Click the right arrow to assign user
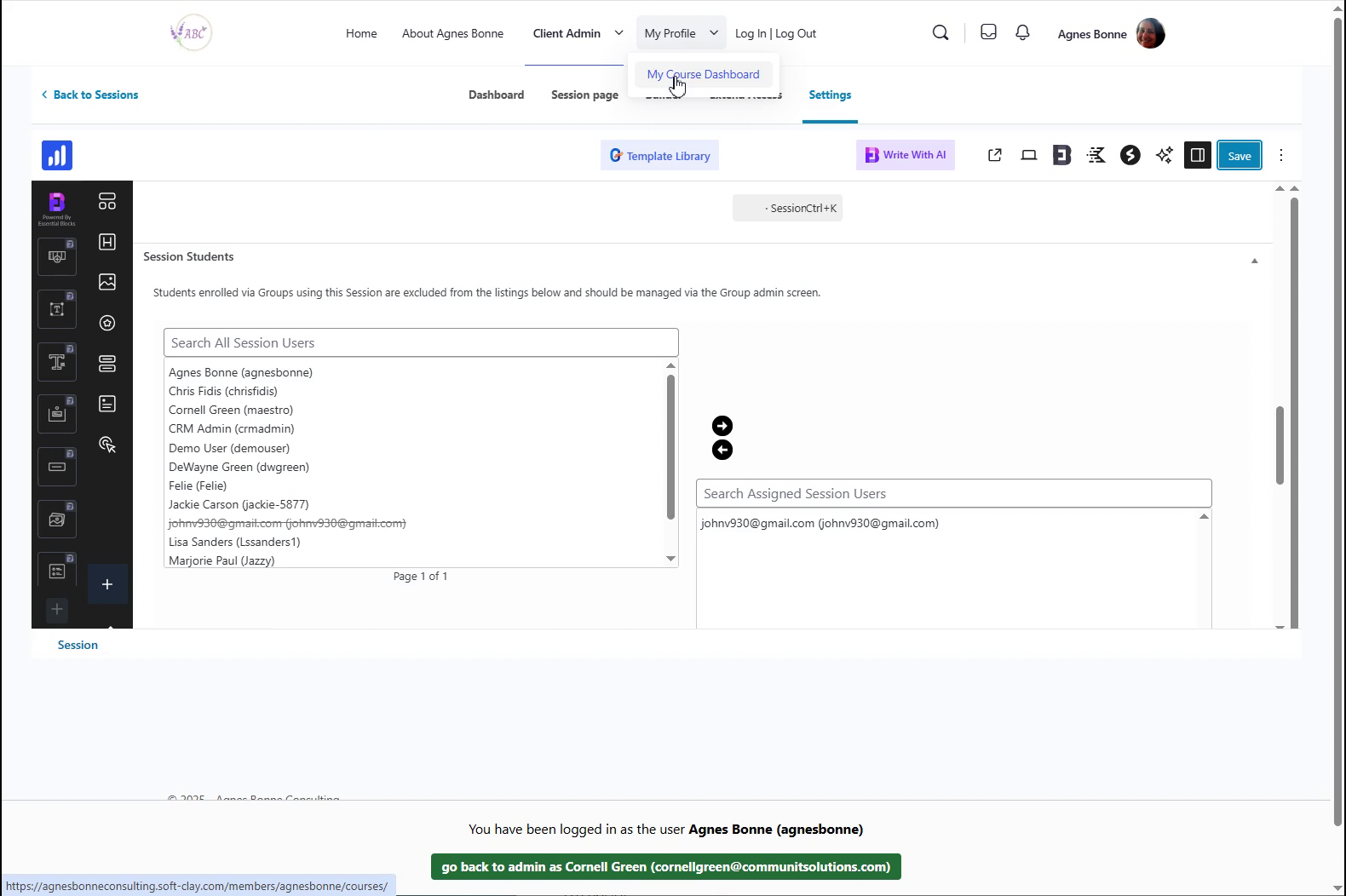1346x896 pixels. click(722, 426)
